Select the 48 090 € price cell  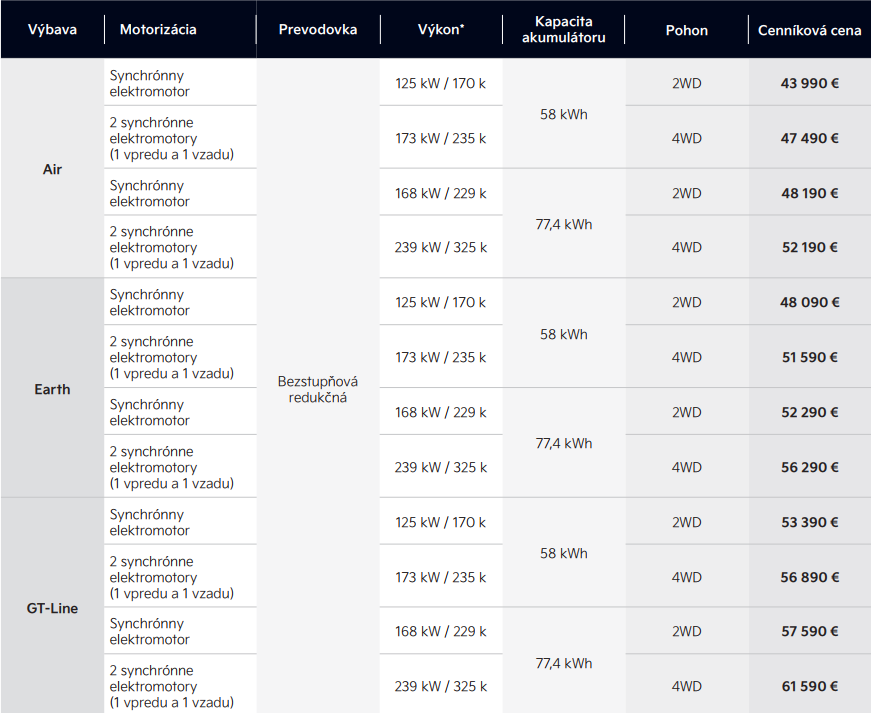[x=810, y=302]
